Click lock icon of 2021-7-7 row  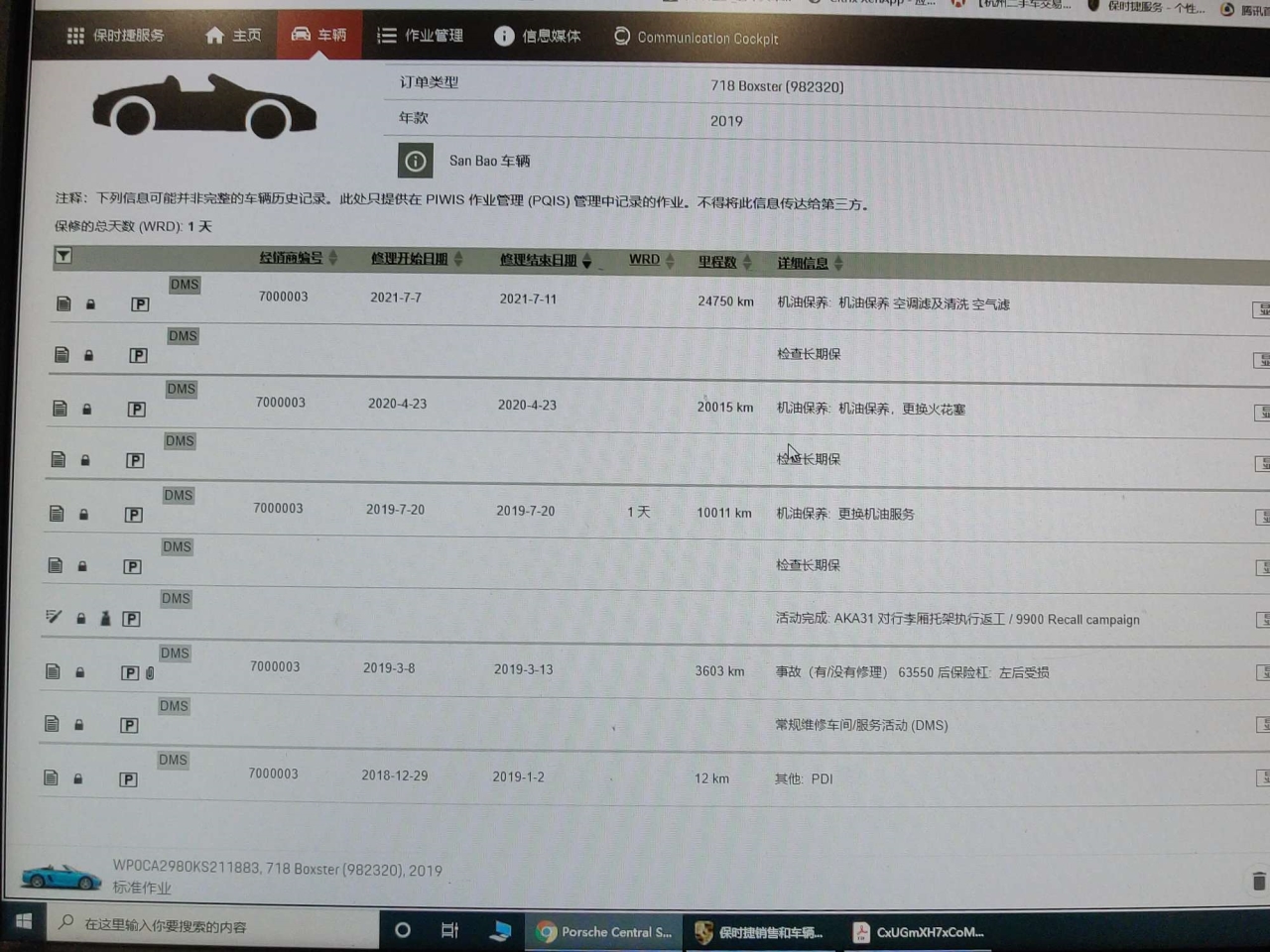(x=90, y=304)
